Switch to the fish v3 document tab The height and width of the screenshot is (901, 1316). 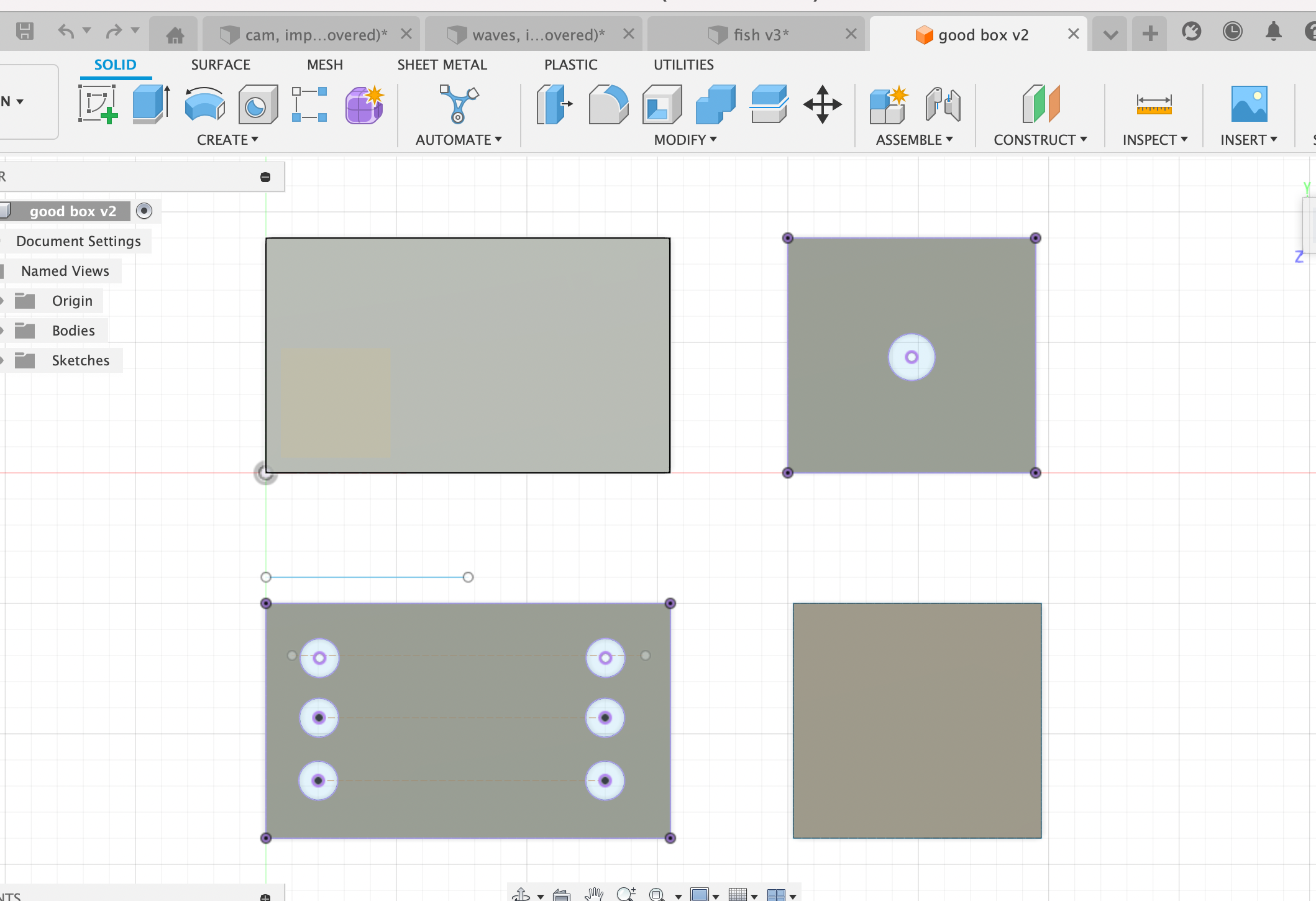760,35
